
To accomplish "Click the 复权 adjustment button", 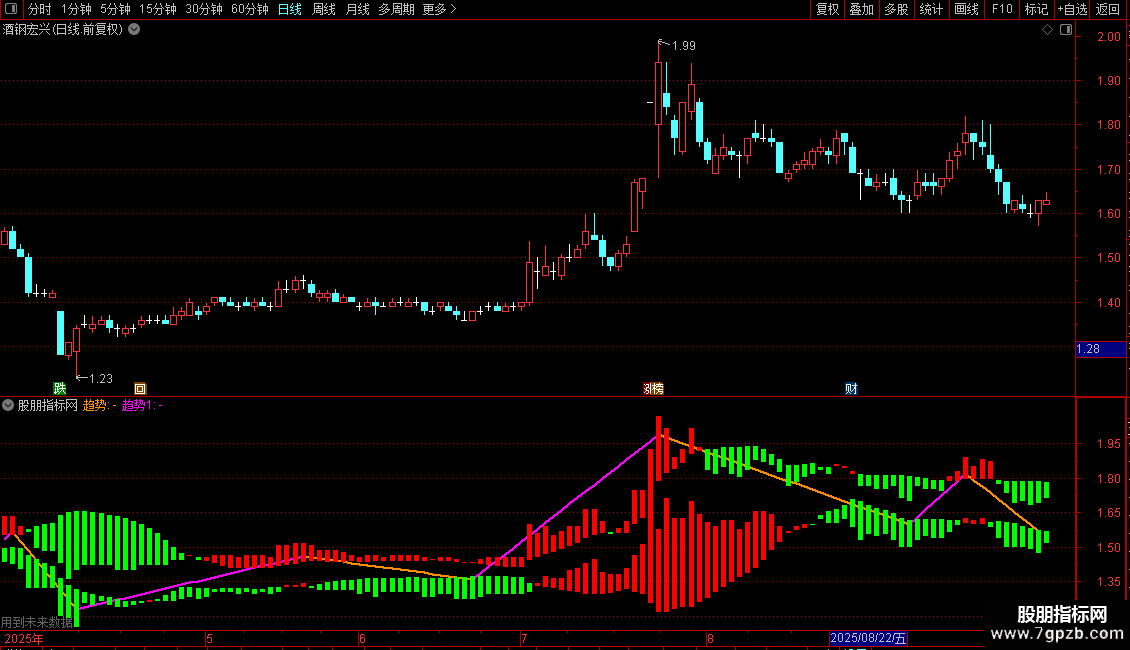I will 827,9.
